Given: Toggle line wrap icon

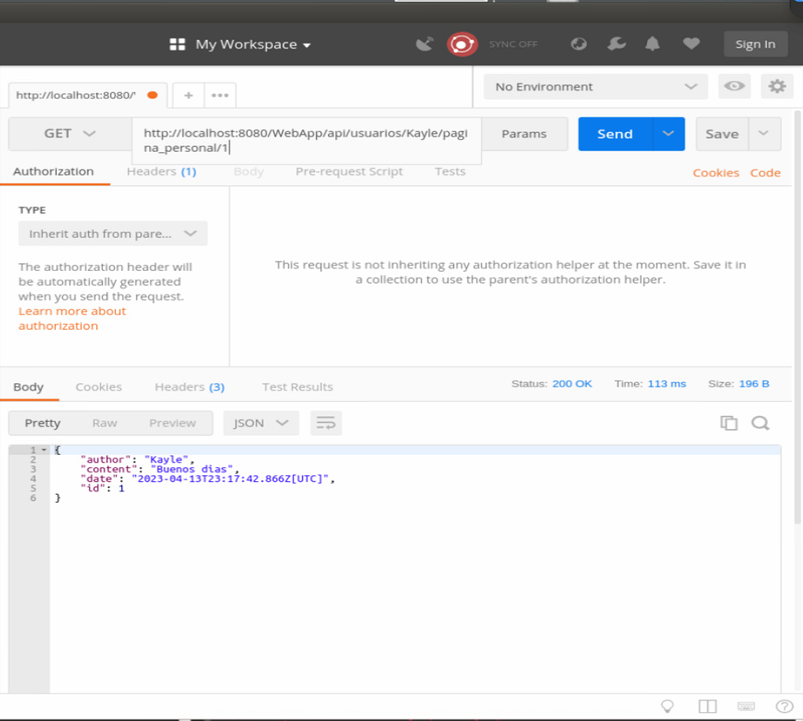Looking at the screenshot, I should pyautogui.click(x=326, y=423).
